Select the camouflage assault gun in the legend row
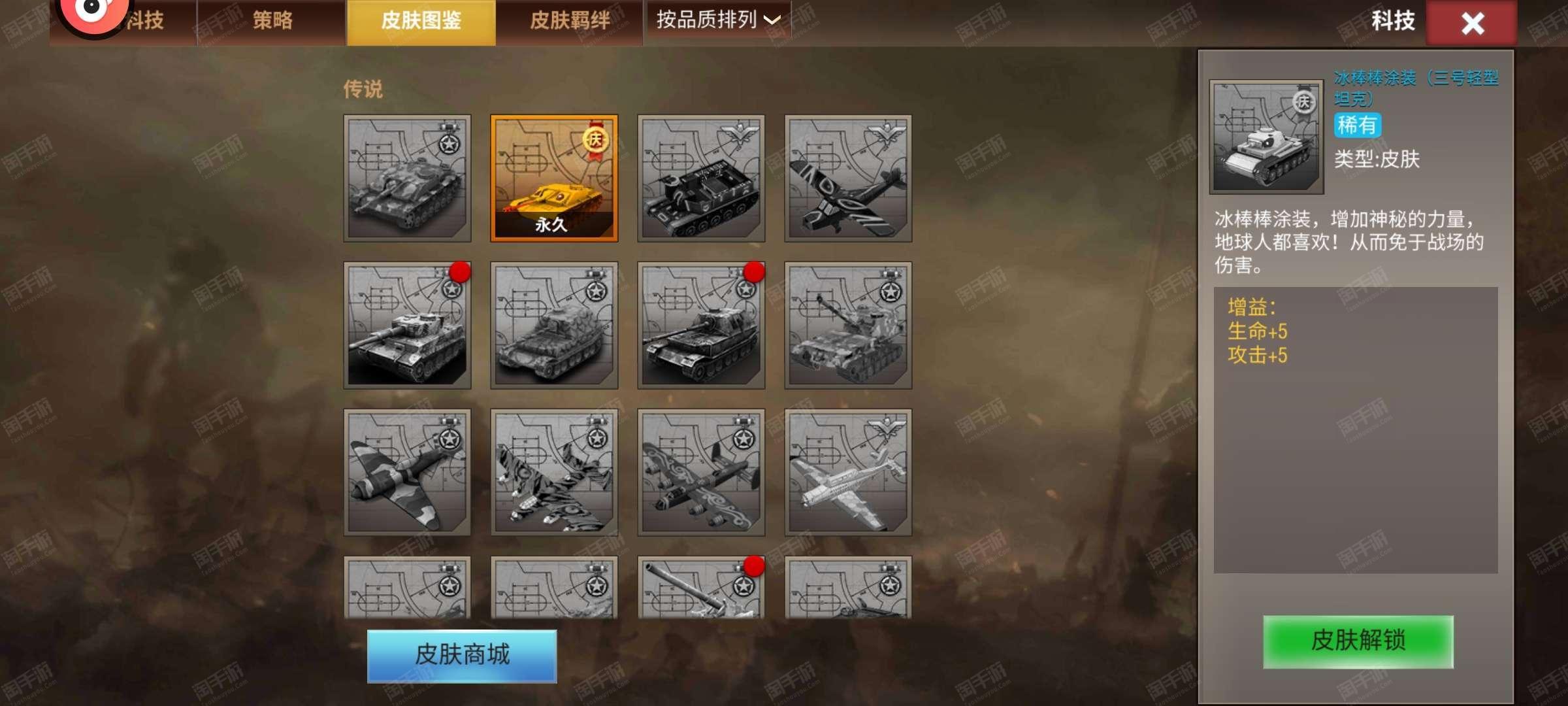 [x=407, y=178]
